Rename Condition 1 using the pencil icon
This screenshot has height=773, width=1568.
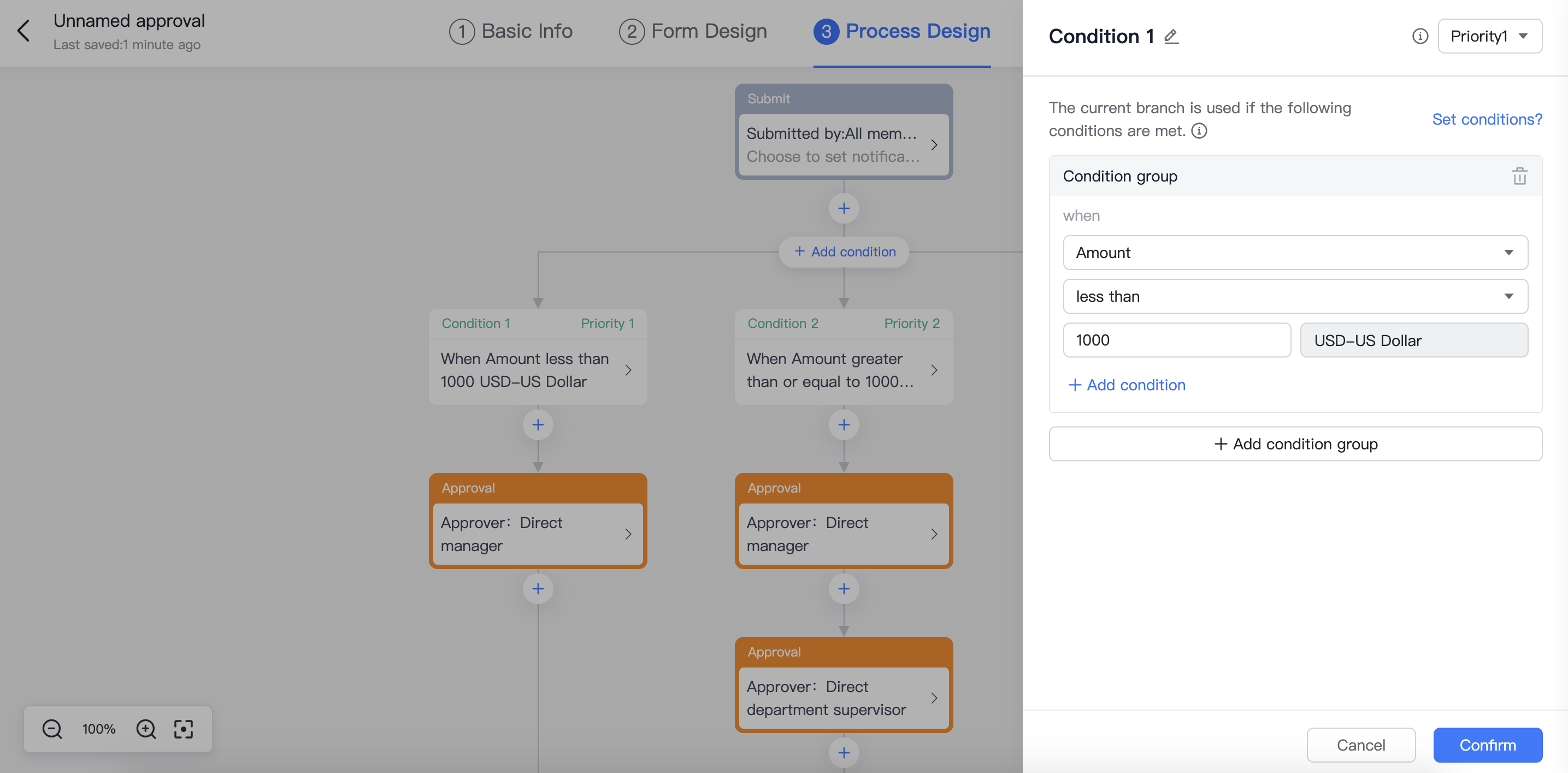[1170, 37]
